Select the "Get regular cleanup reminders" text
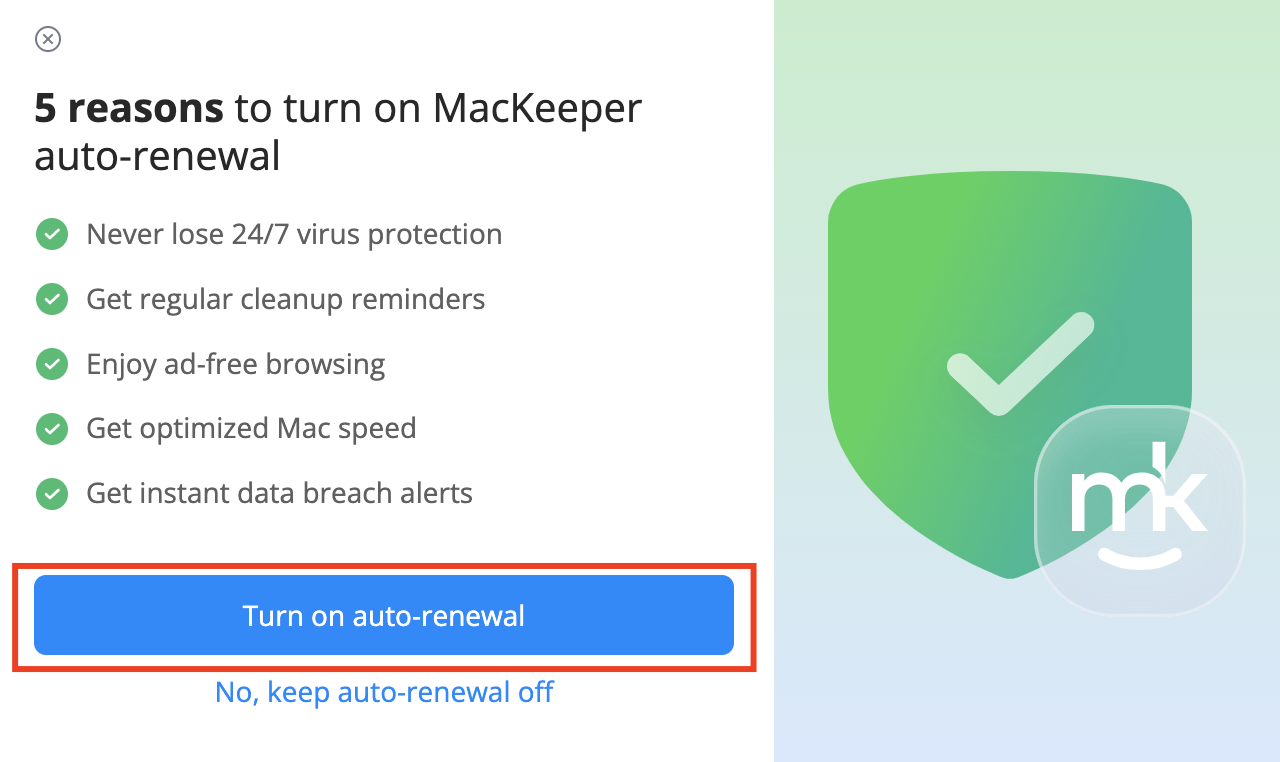This screenshot has width=1280, height=762. [x=286, y=299]
